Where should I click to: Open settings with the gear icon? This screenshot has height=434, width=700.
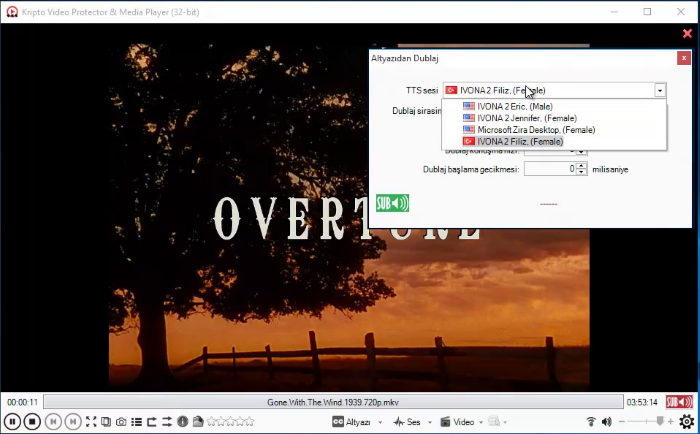686,422
